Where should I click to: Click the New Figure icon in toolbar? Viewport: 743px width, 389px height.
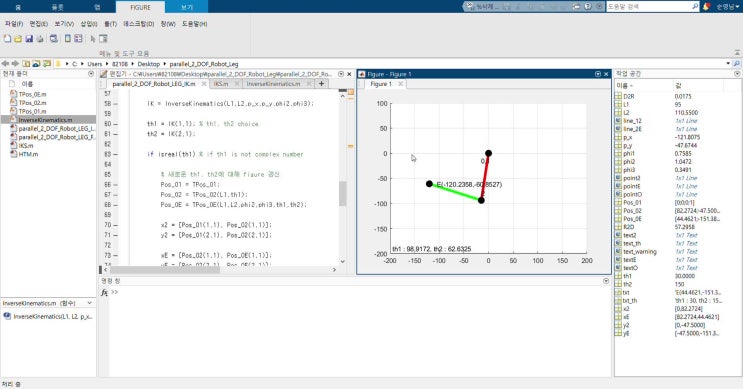click(x=7, y=39)
